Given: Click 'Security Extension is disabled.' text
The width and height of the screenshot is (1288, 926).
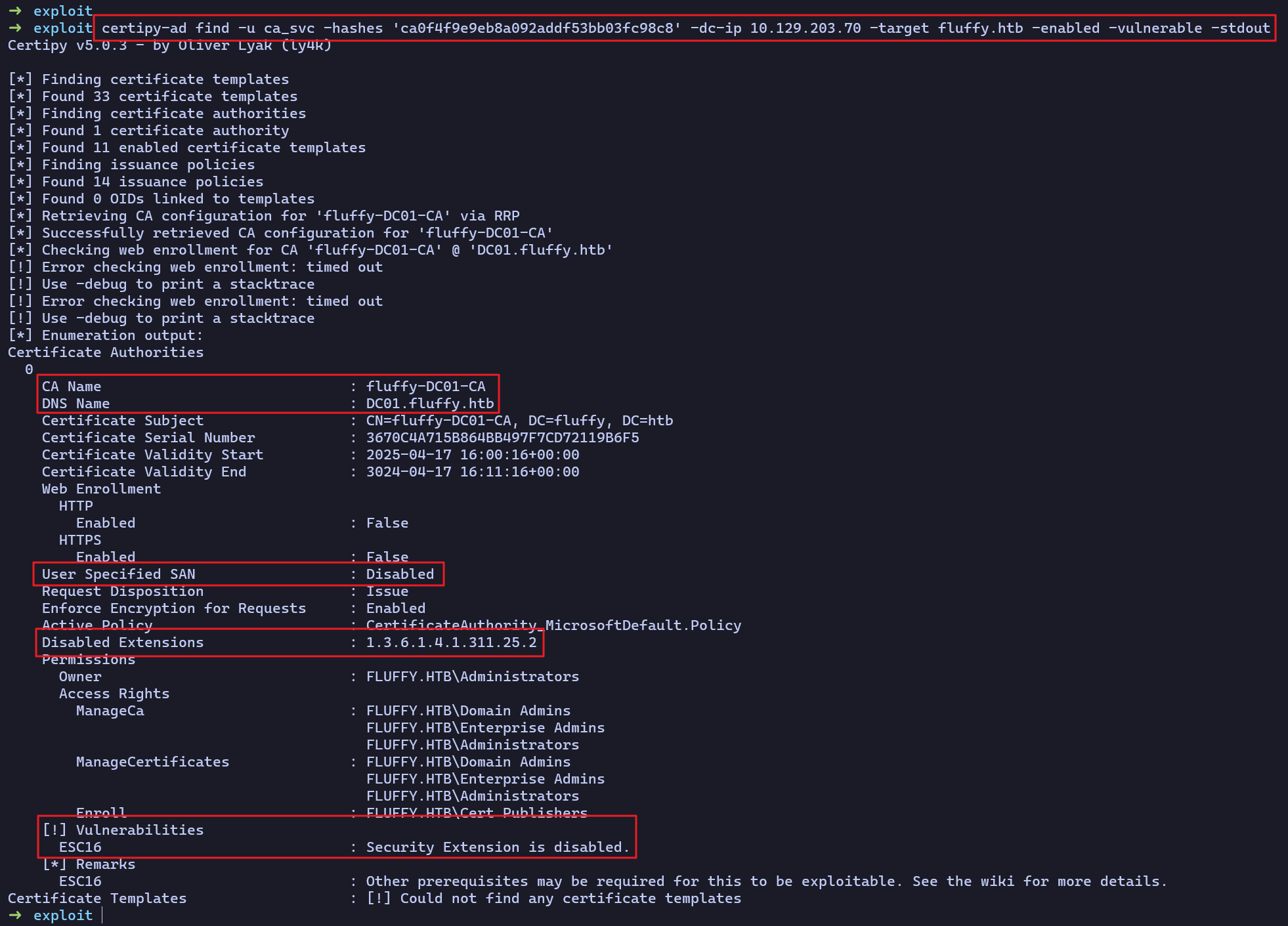Looking at the screenshot, I should click(497, 847).
